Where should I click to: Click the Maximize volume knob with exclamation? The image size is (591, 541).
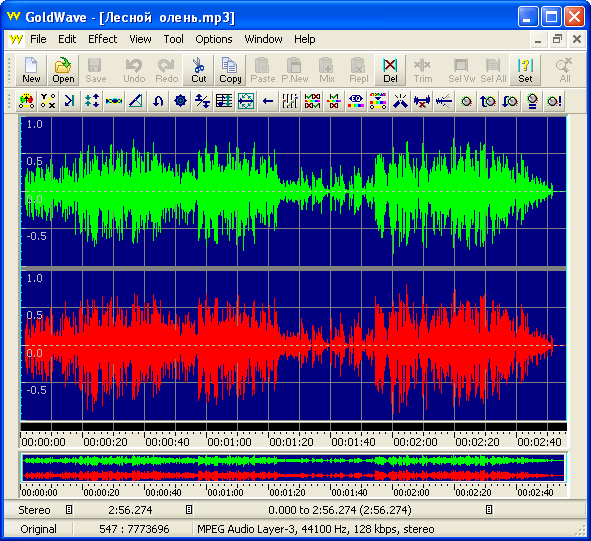point(554,101)
